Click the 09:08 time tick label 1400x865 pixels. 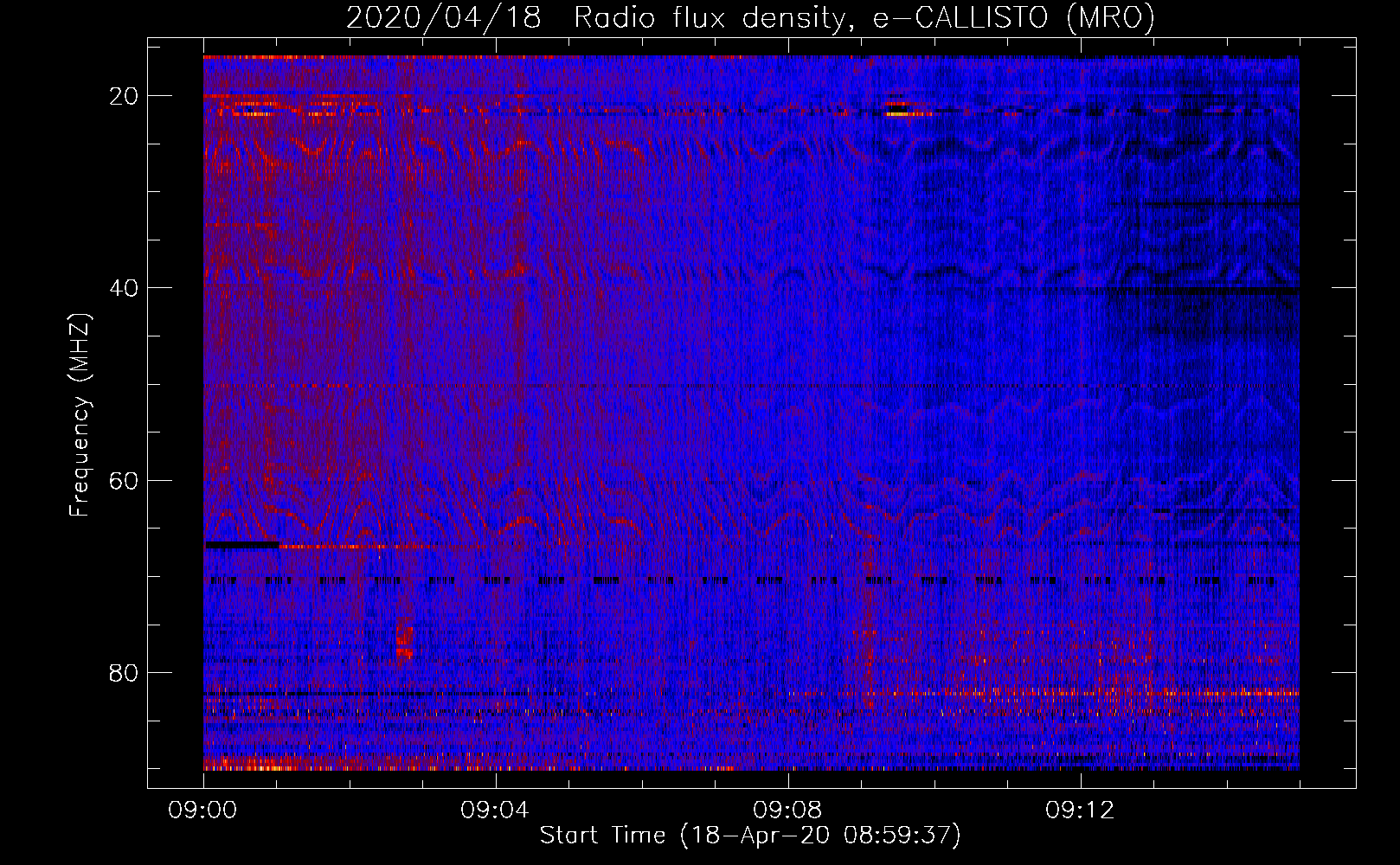point(787,811)
